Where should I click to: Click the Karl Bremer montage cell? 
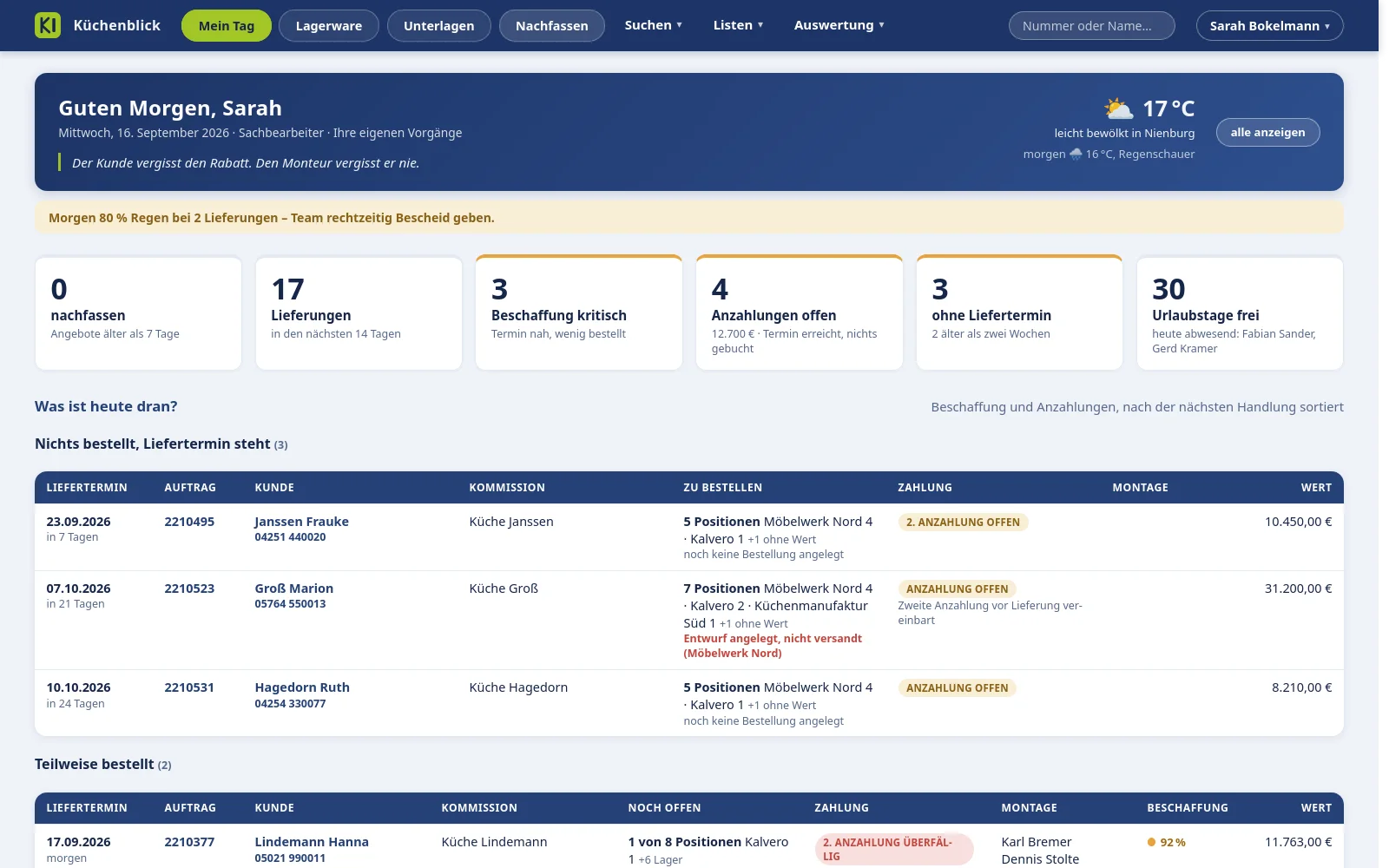pyautogui.click(x=1037, y=842)
